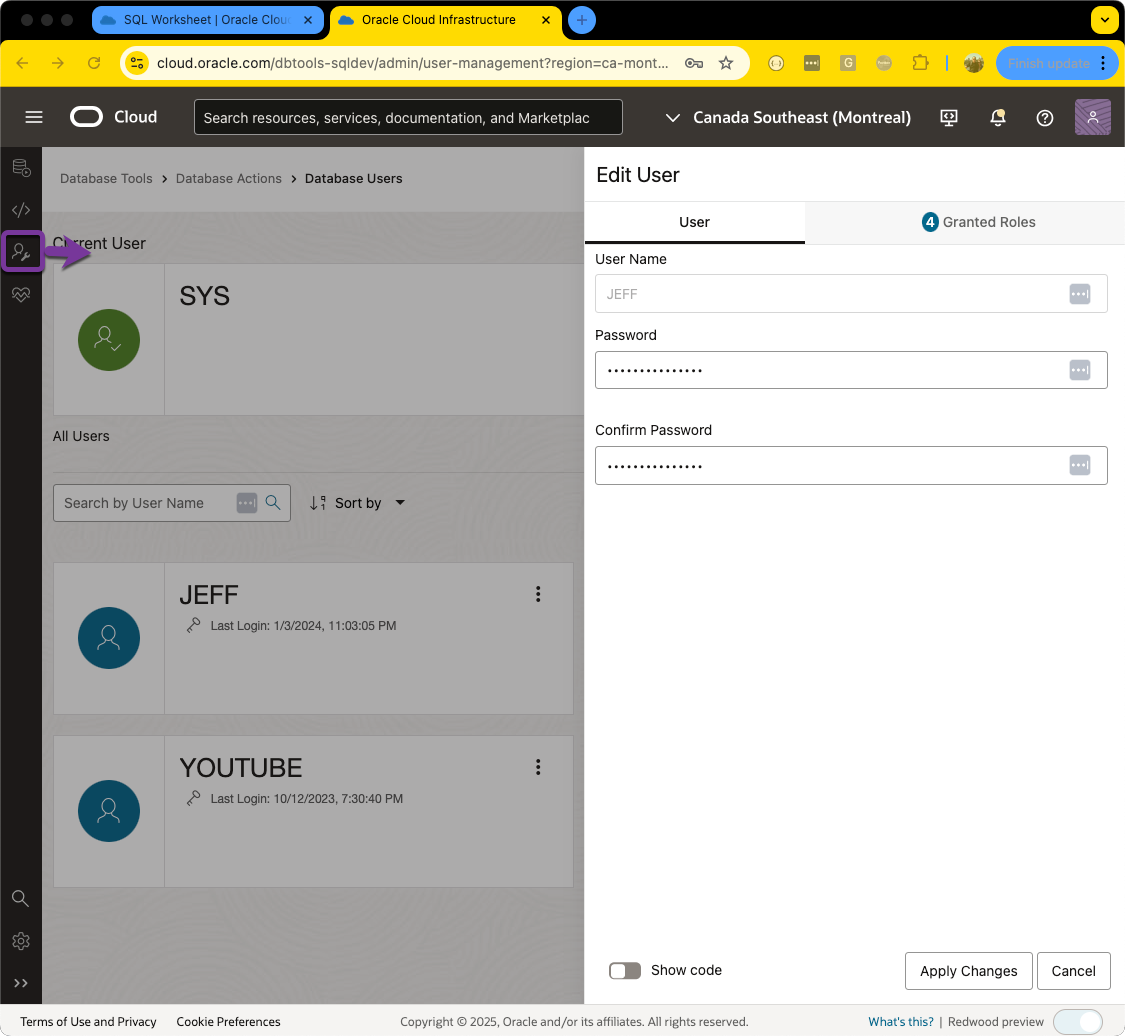Click the monitoring heartbeat sidebar icon
This screenshot has width=1125, height=1036.
[x=21, y=294]
